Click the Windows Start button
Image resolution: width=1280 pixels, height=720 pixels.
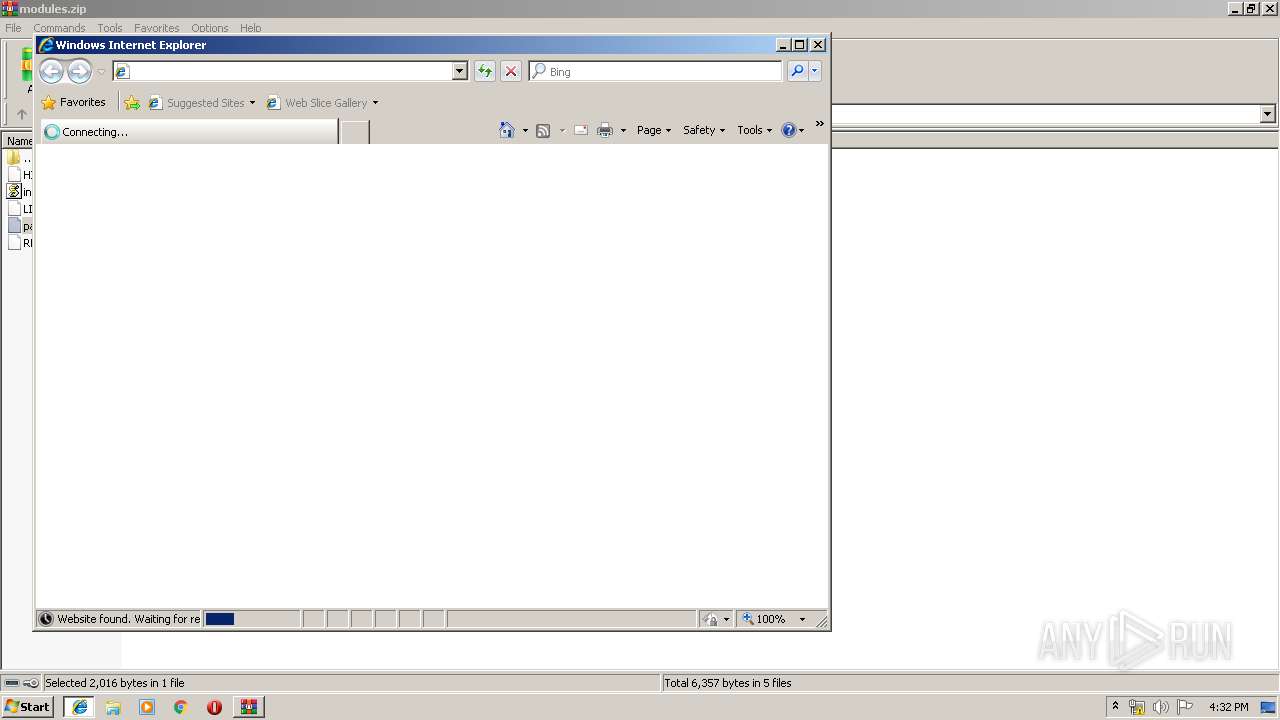(28, 707)
